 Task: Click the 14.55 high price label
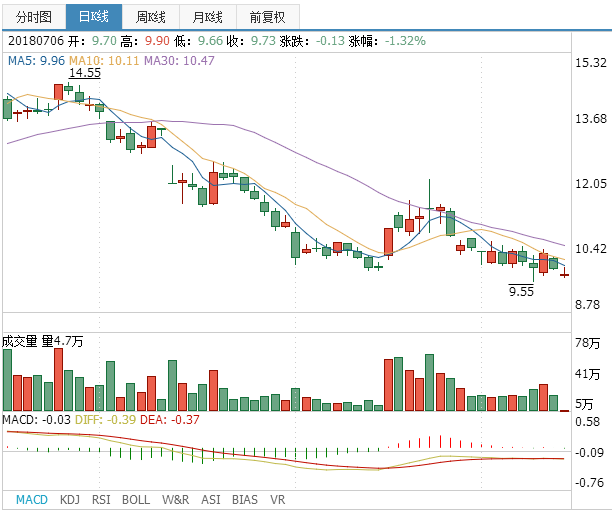[x=85, y=73]
